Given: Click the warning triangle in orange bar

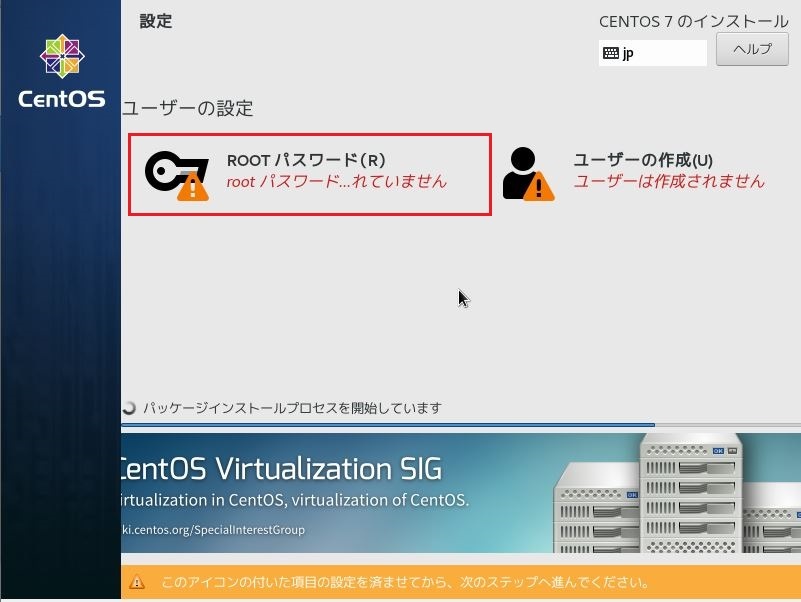Looking at the screenshot, I should [136, 582].
